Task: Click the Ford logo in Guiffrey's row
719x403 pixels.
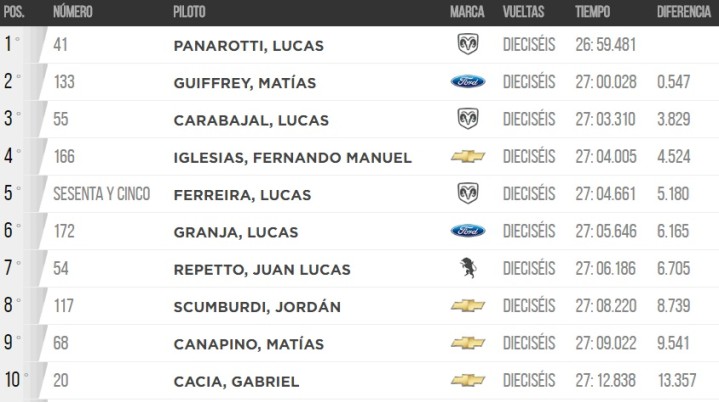Action: (x=467, y=82)
